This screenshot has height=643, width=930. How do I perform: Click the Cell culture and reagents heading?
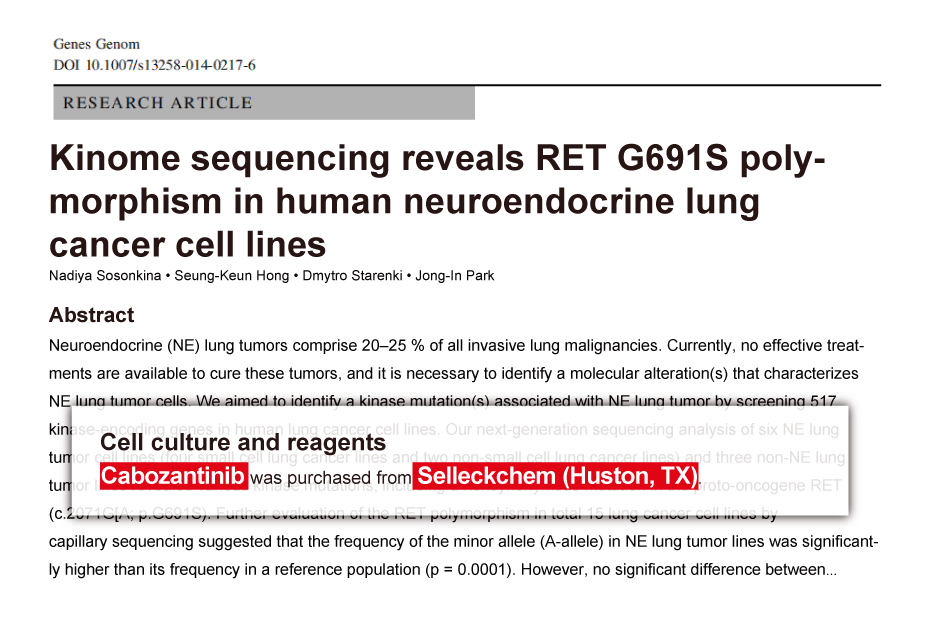tap(243, 442)
